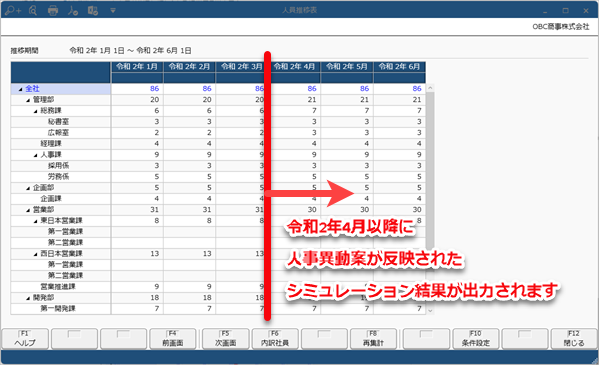Collapse the 開発部 node
The height and width of the screenshot is (365, 599).
28,298
